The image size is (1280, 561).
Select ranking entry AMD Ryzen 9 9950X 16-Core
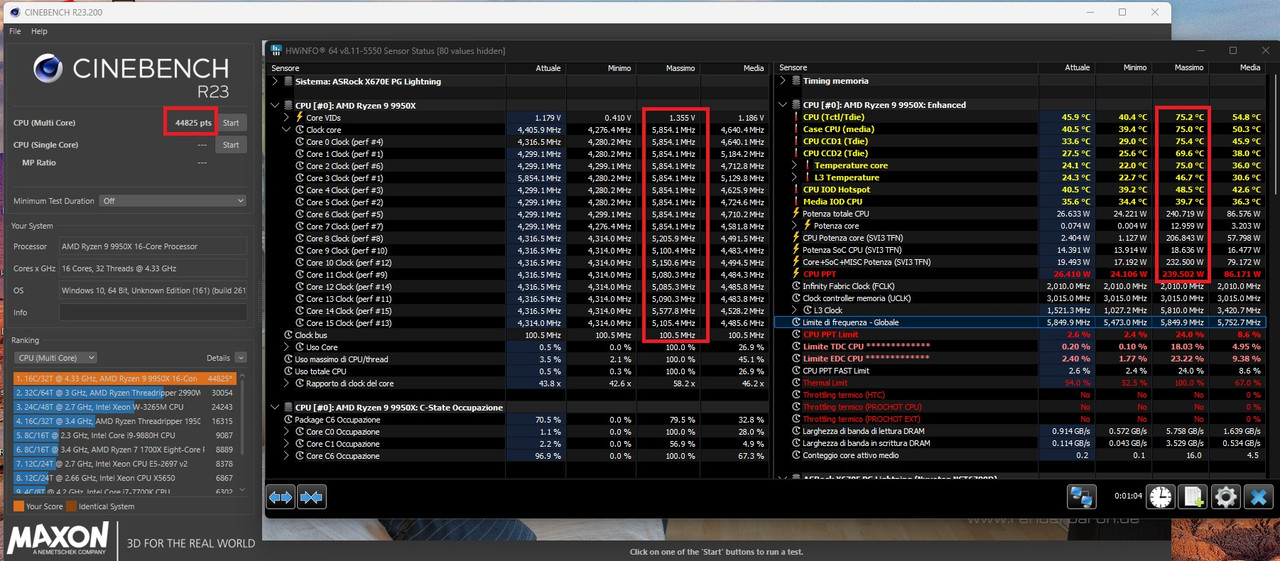coord(125,379)
